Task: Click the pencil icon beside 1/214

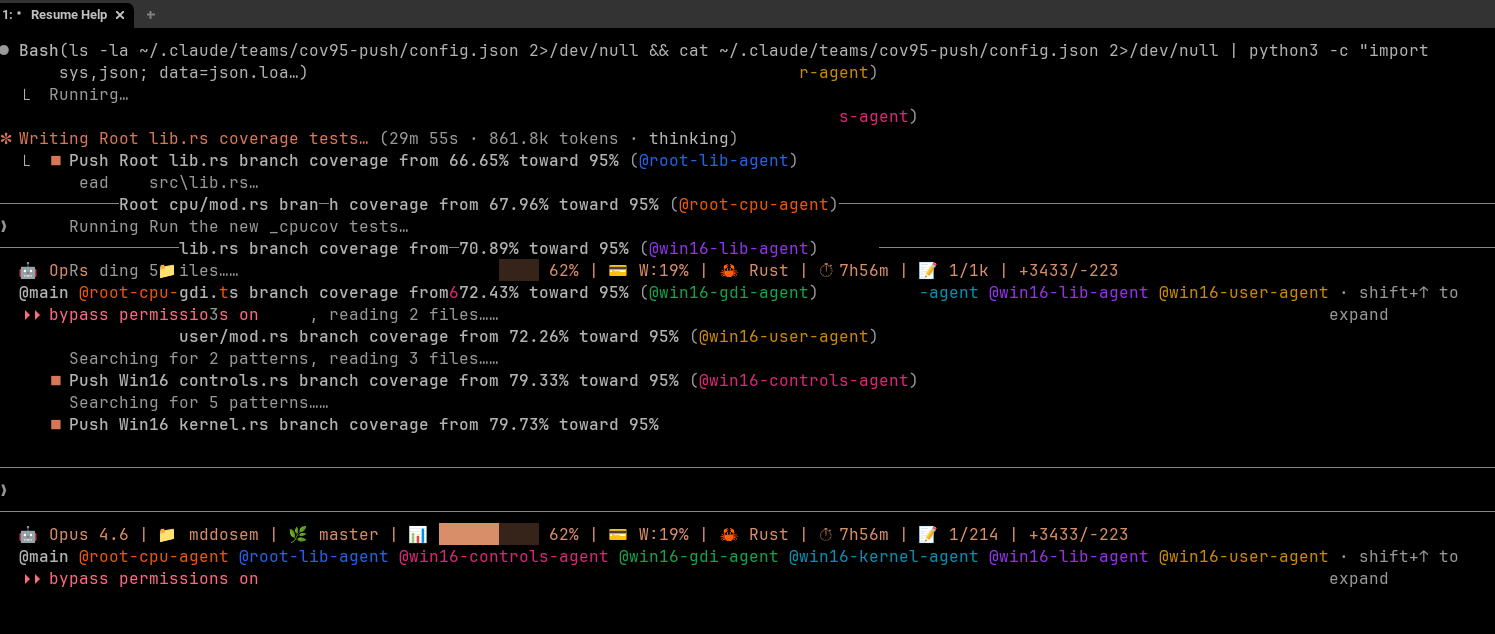Action: click(925, 534)
